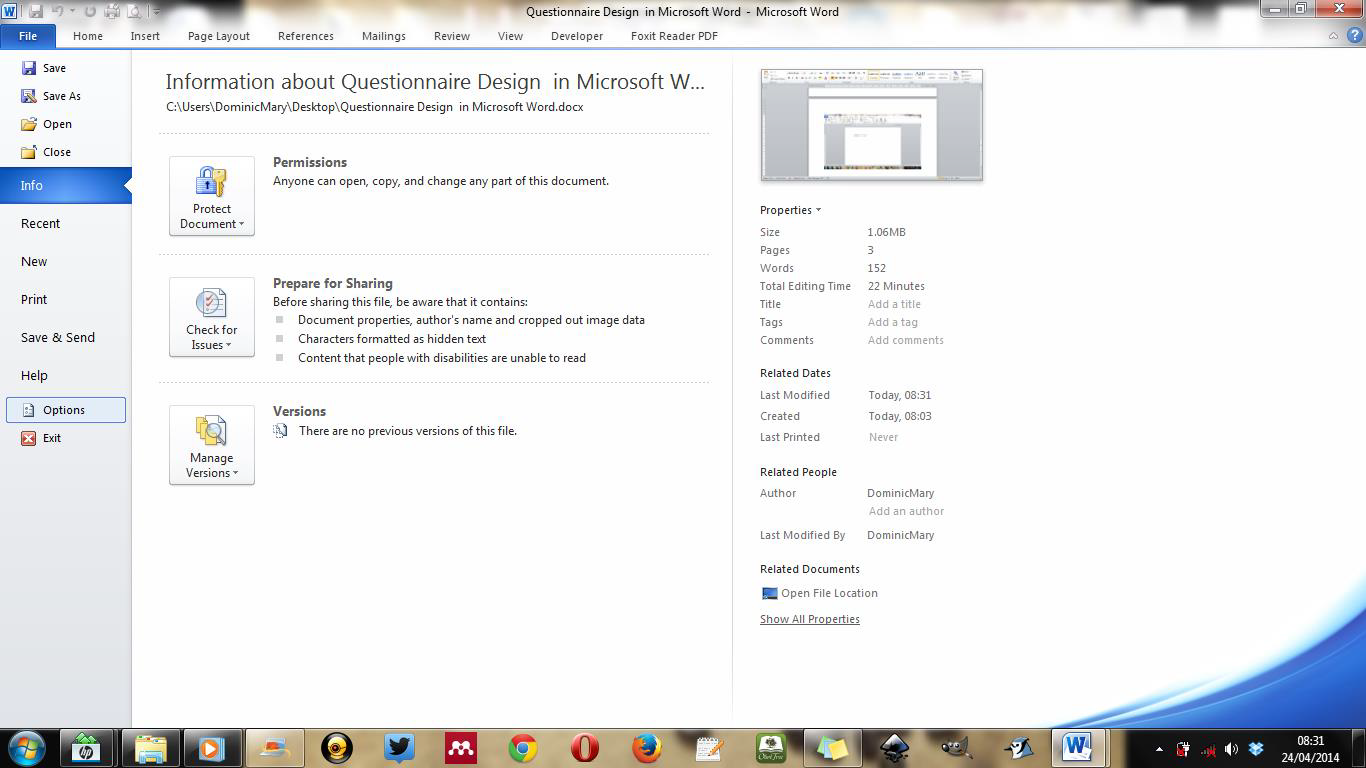This screenshot has height=768, width=1366.
Task: Expand the Properties dropdown
Action: (x=790, y=210)
